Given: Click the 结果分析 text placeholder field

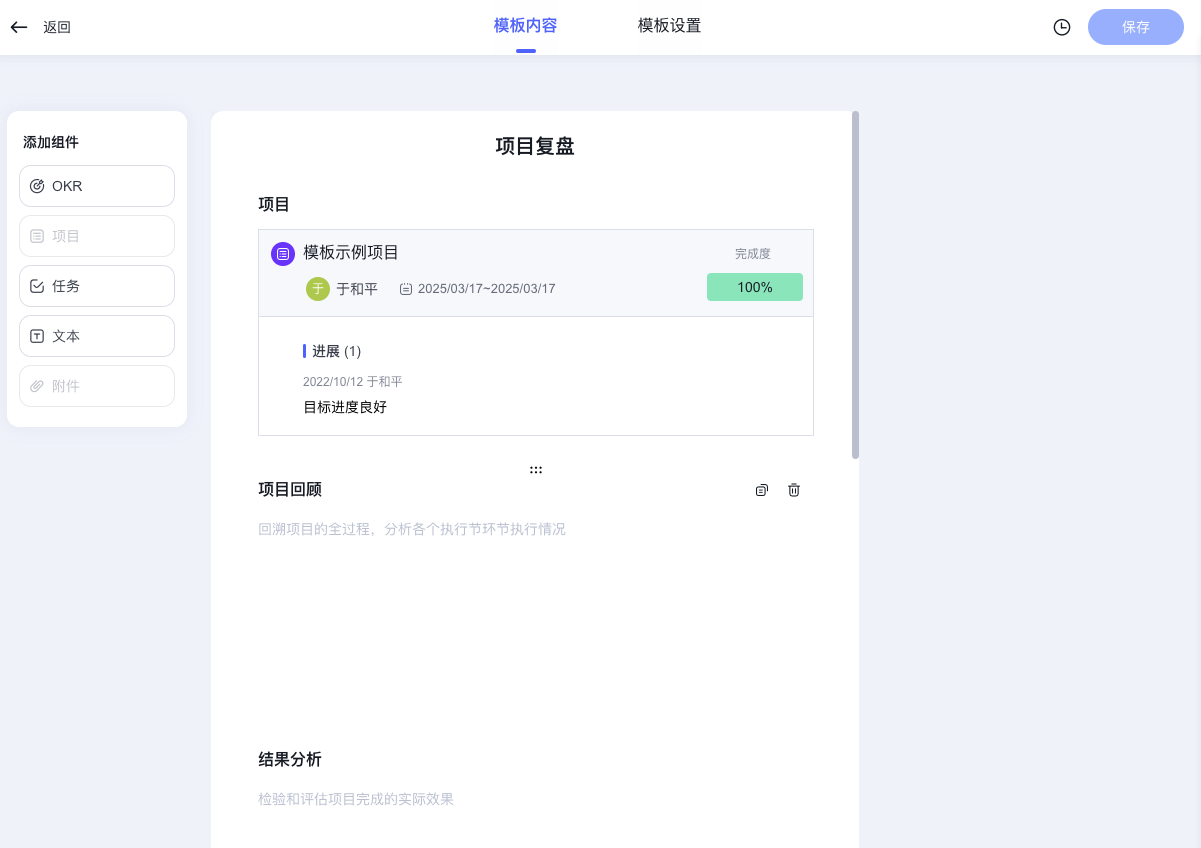Looking at the screenshot, I should pyautogui.click(x=356, y=799).
